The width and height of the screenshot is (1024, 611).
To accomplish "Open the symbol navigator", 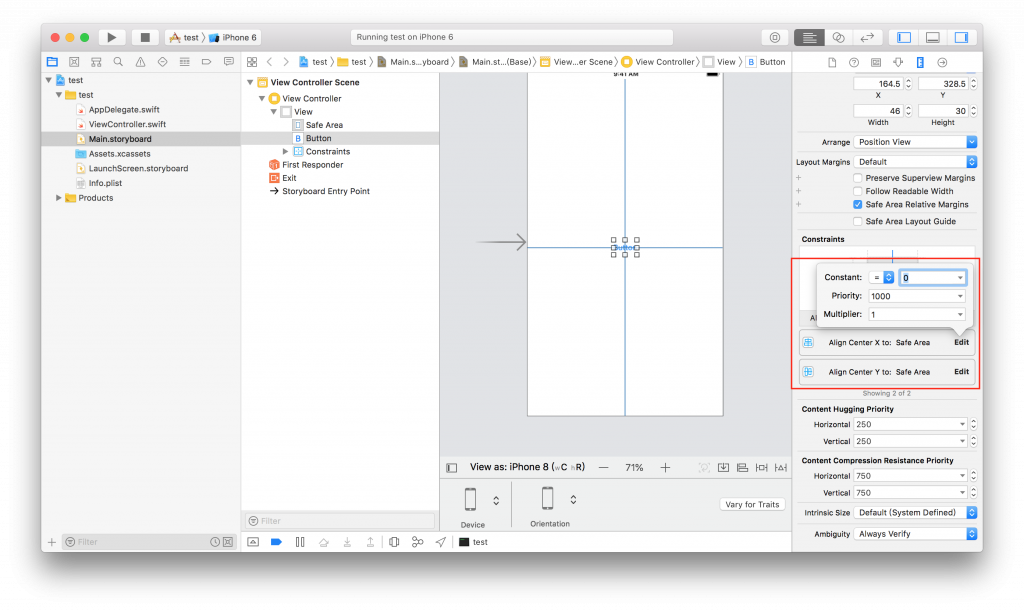I will [x=96, y=62].
